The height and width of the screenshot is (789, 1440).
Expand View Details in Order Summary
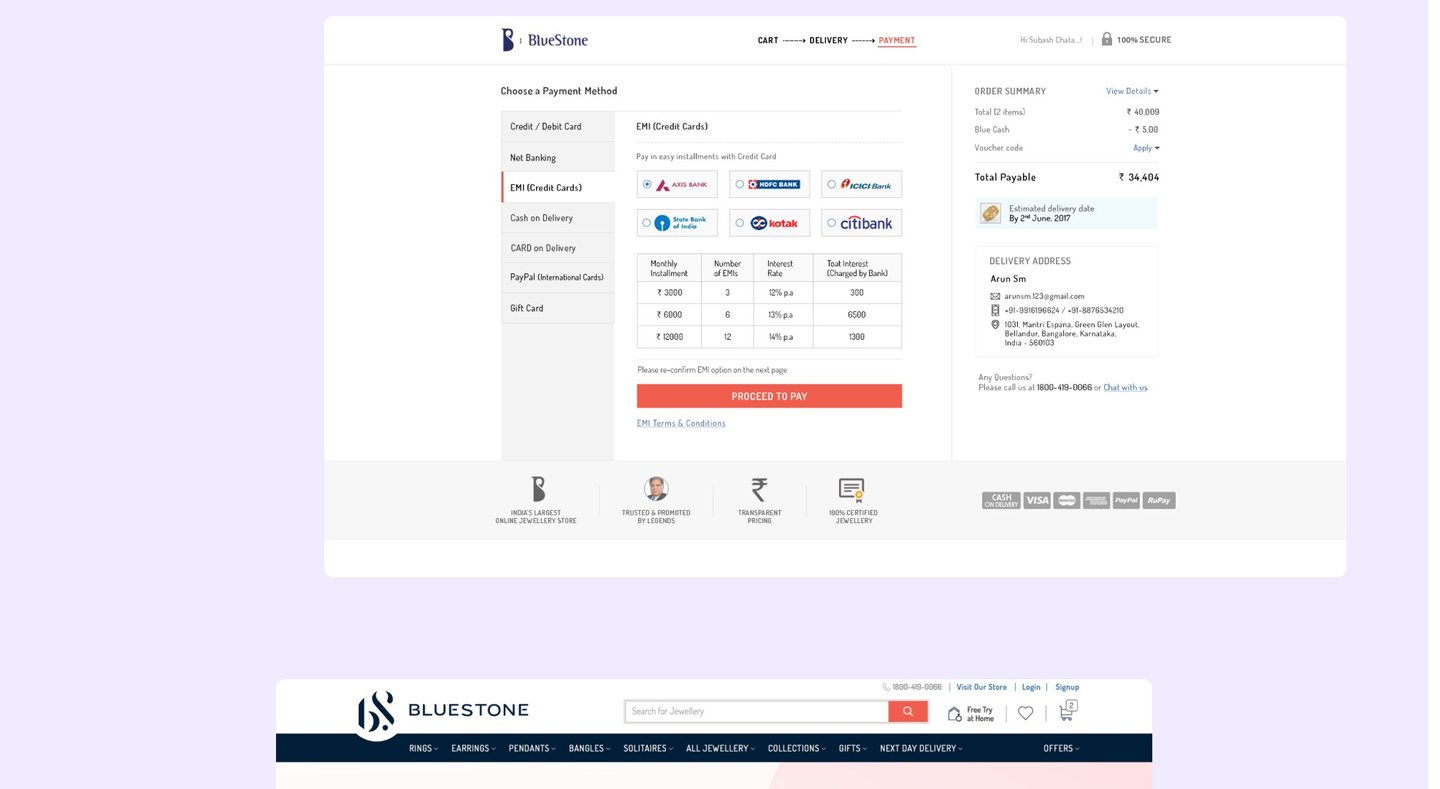pos(1132,91)
